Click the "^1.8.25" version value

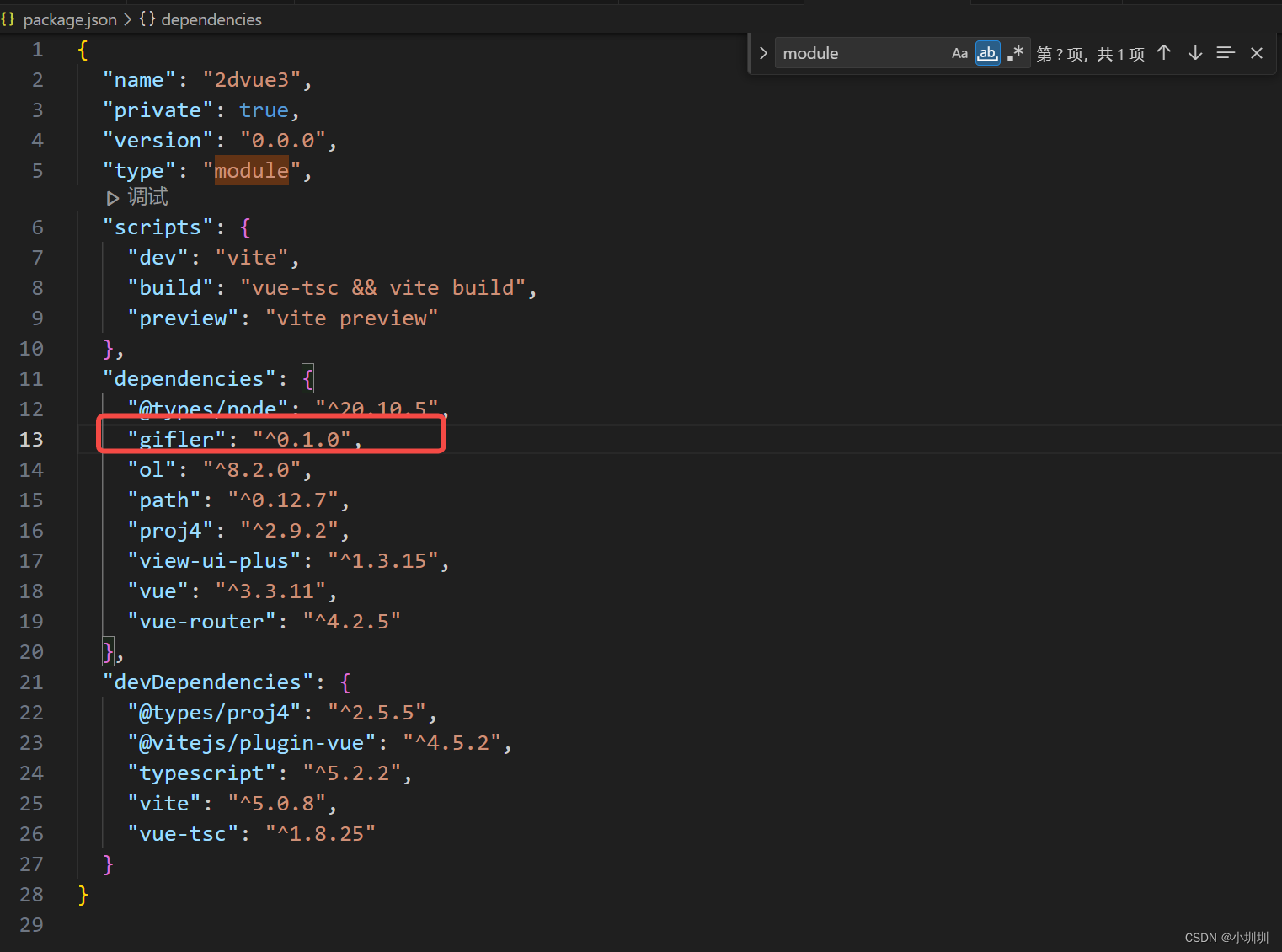tap(321, 834)
